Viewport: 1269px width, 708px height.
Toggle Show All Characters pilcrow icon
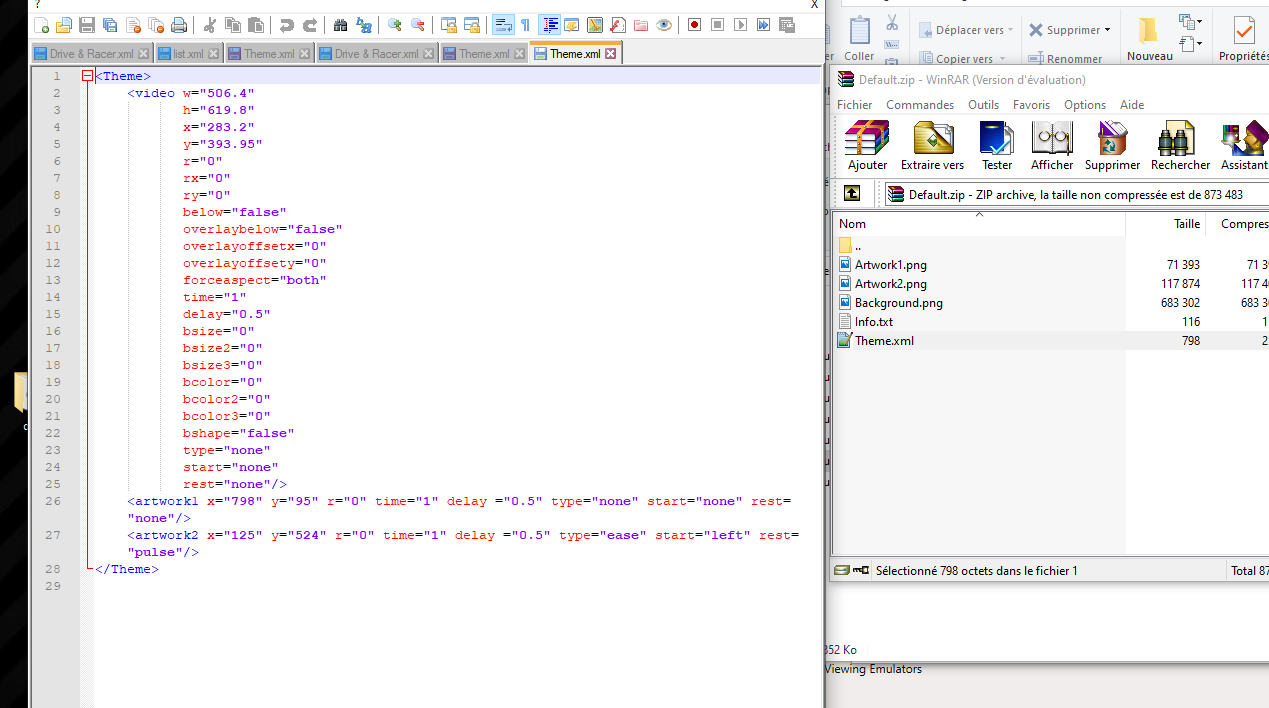[x=526, y=25]
